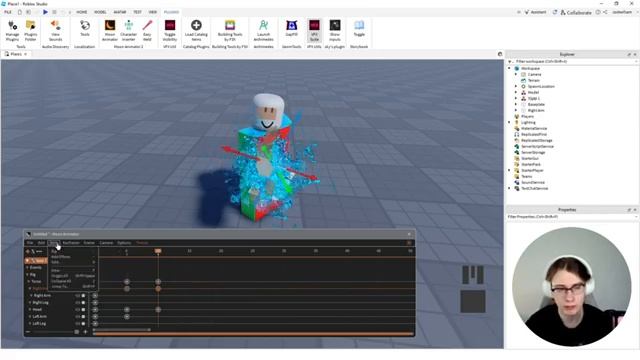The width and height of the screenshot is (640, 360).
Task: Expand the RightArm item in Explorer
Action: click(516, 110)
